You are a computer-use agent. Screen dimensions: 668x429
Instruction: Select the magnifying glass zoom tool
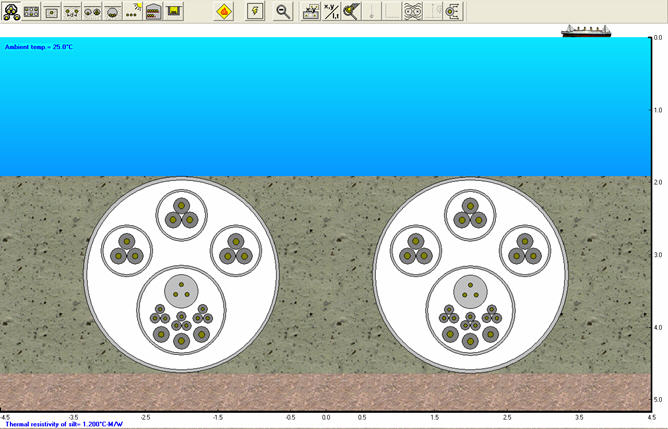pos(283,11)
